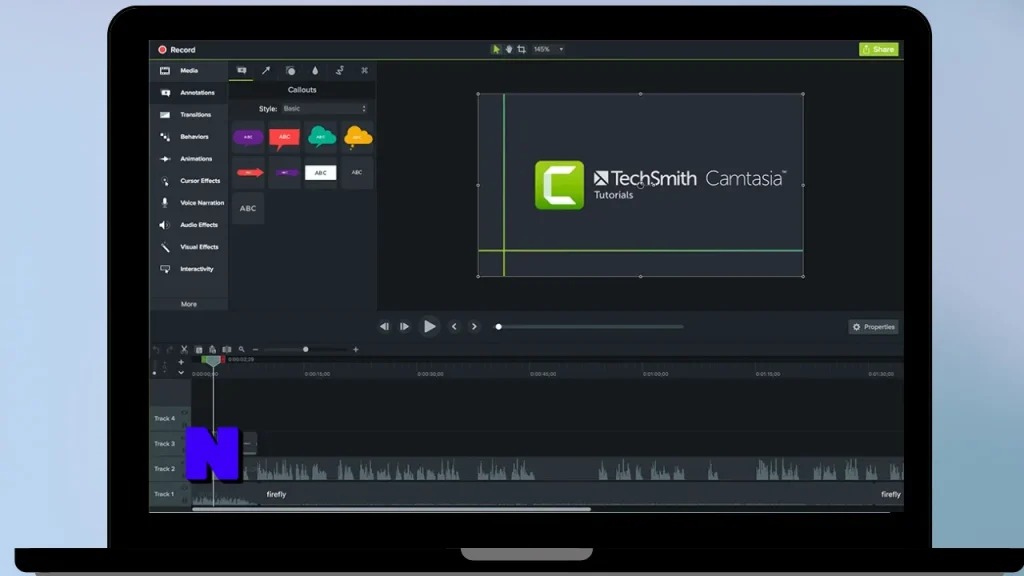Open the 145% canvas zoom dropdown
This screenshot has width=1024, height=576.
coord(549,49)
